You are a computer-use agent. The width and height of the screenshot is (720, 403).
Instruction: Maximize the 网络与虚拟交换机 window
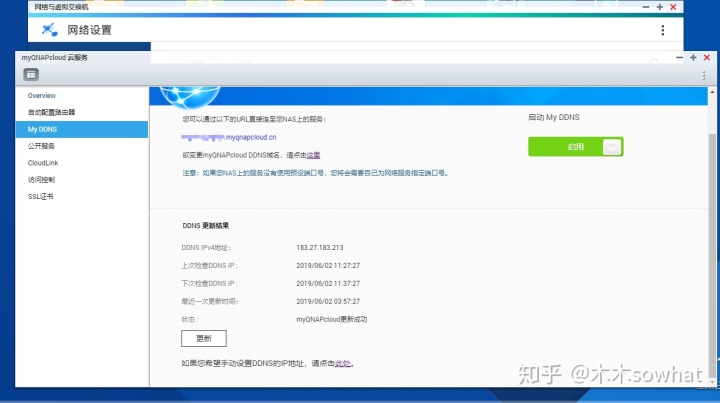(659, 7)
